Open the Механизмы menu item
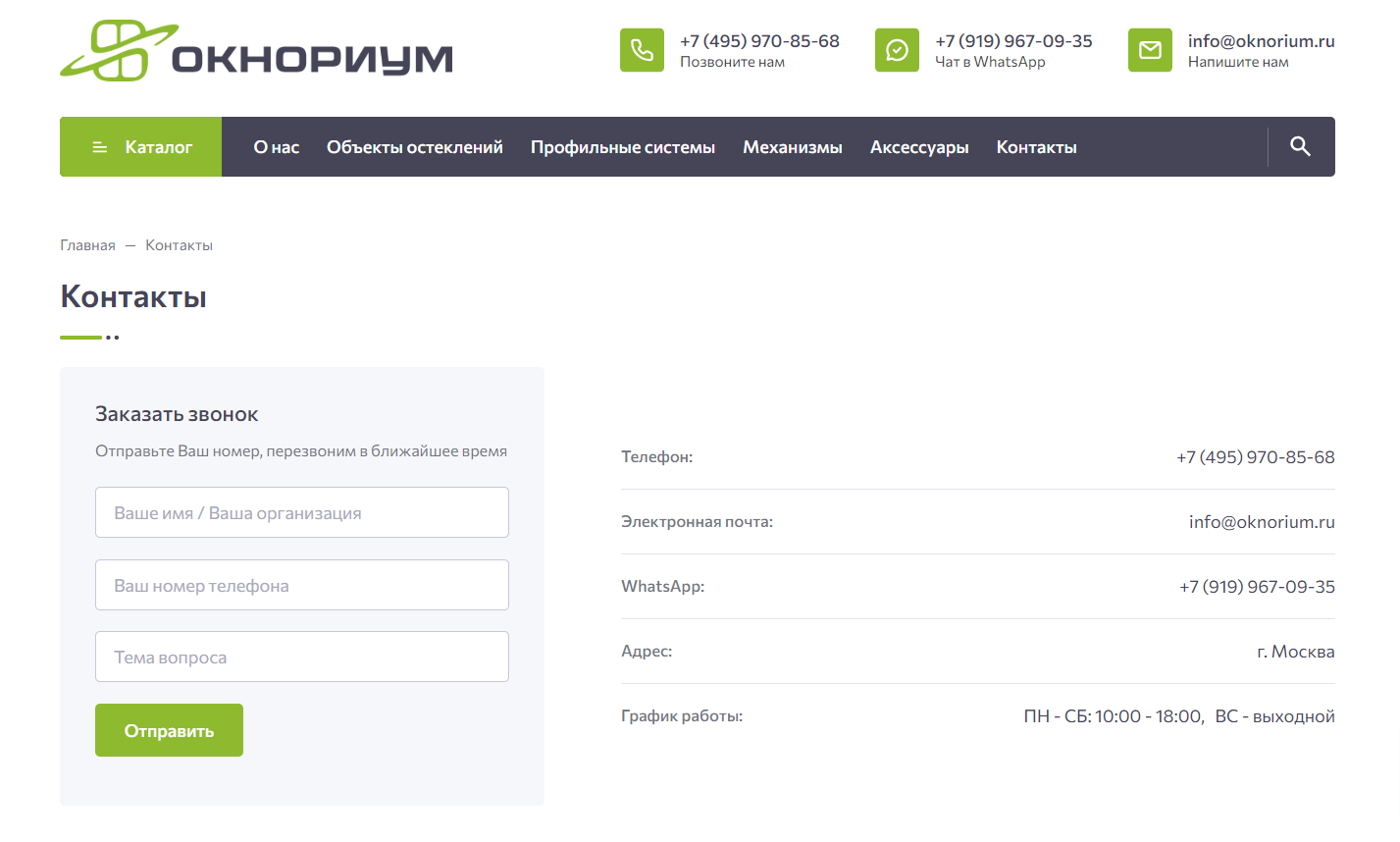Image resolution: width=1400 pixels, height=842 pixels. click(x=792, y=147)
